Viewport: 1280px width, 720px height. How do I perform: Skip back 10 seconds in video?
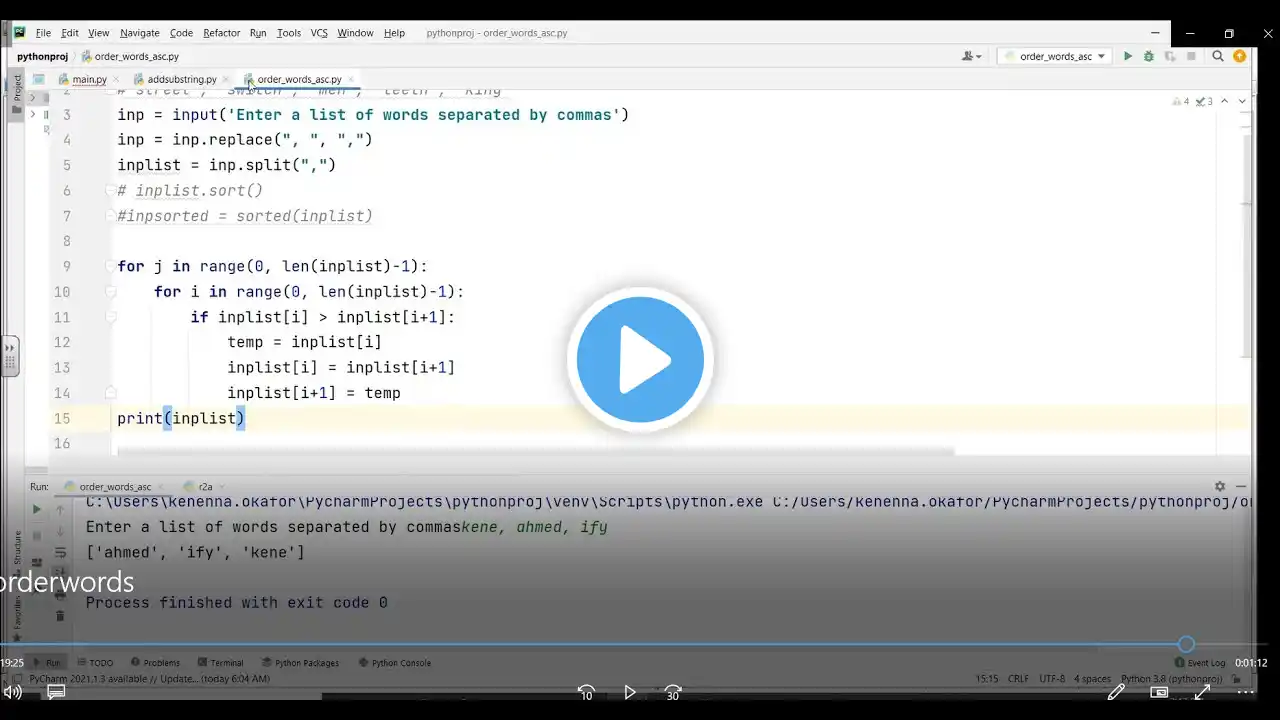coord(587,692)
